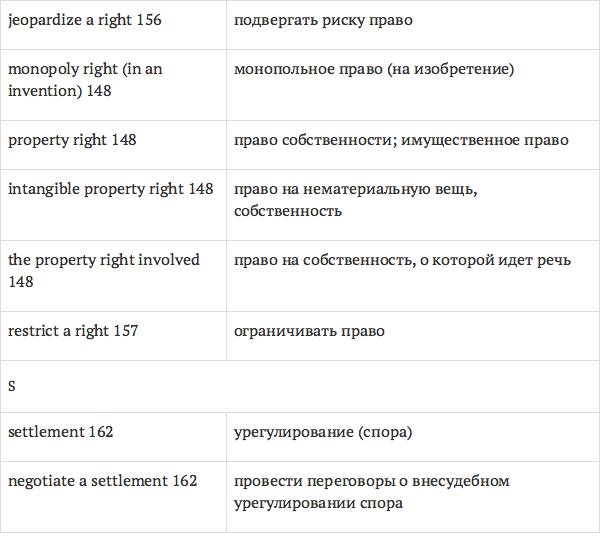
Task: Click 'право на нематериальную вещь' translation
Action: (355, 189)
